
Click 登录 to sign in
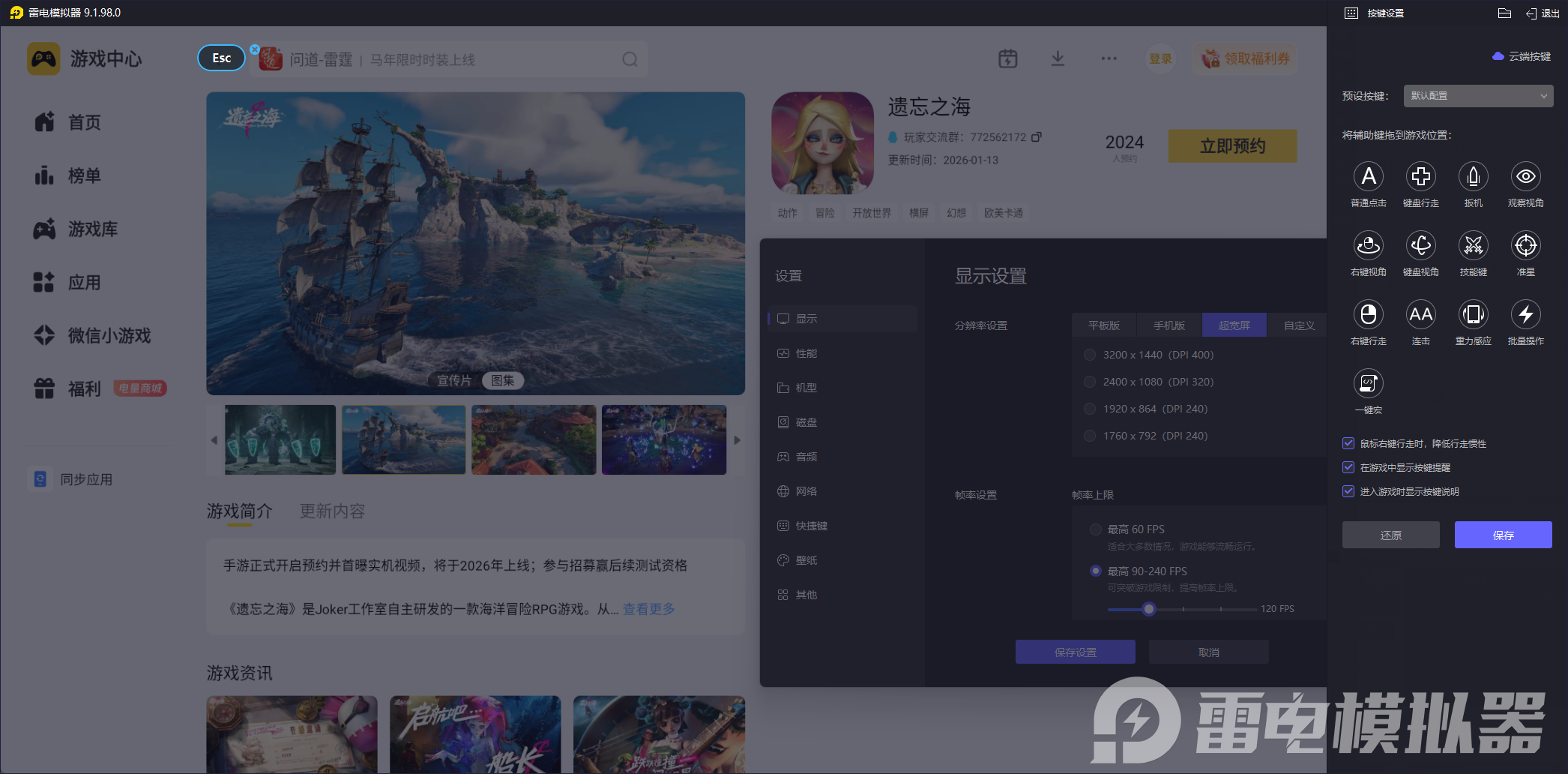tap(1160, 58)
